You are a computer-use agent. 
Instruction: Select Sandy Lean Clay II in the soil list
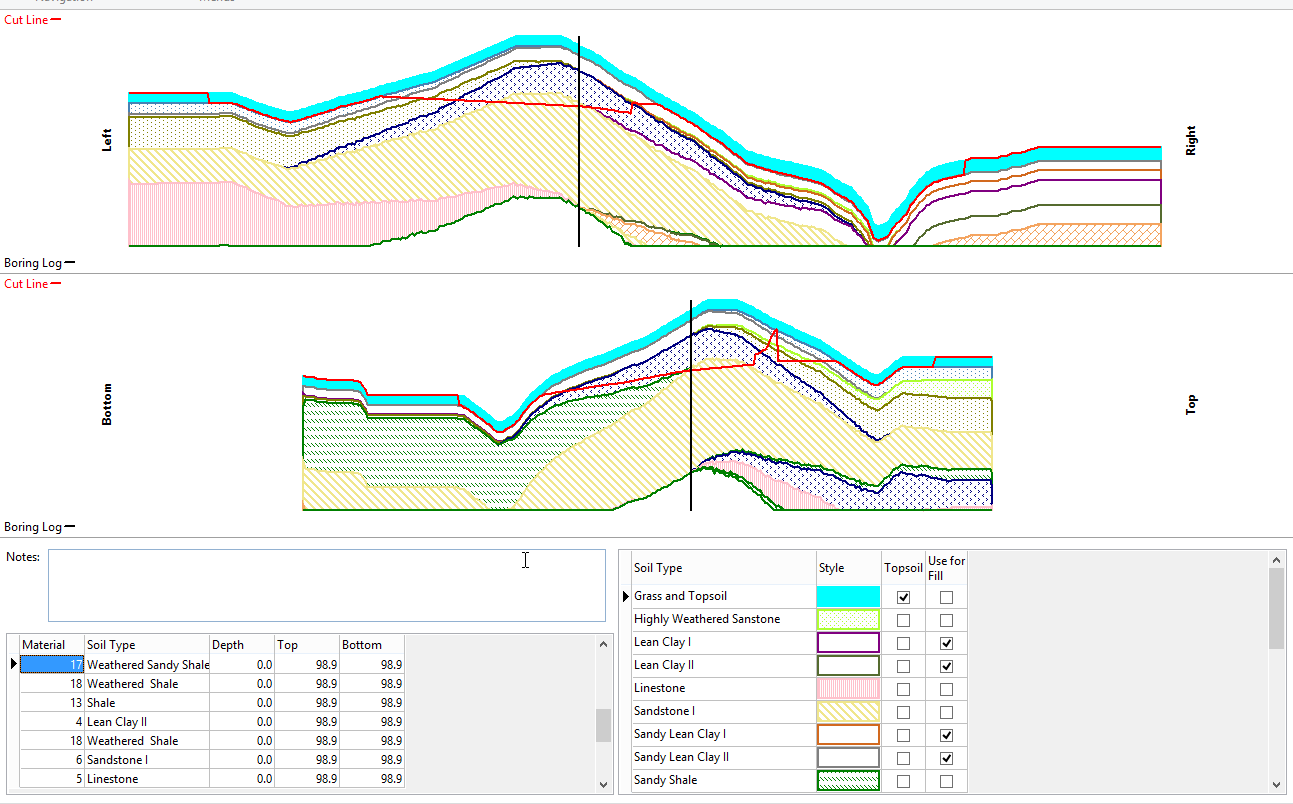coord(724,757)
